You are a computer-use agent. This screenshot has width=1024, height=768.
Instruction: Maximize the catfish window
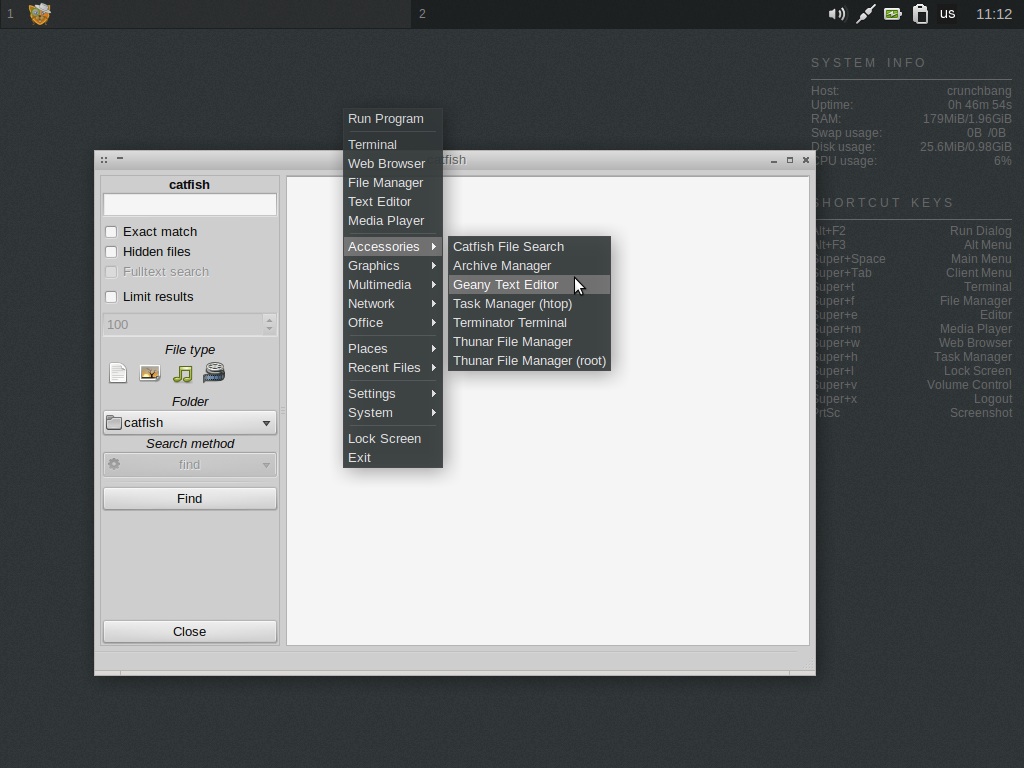click(790, 160)
